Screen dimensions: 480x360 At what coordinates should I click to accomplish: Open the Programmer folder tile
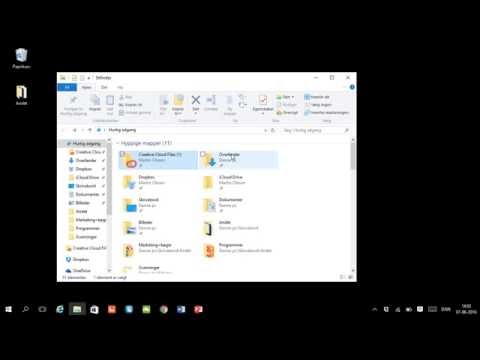point(238,250)
